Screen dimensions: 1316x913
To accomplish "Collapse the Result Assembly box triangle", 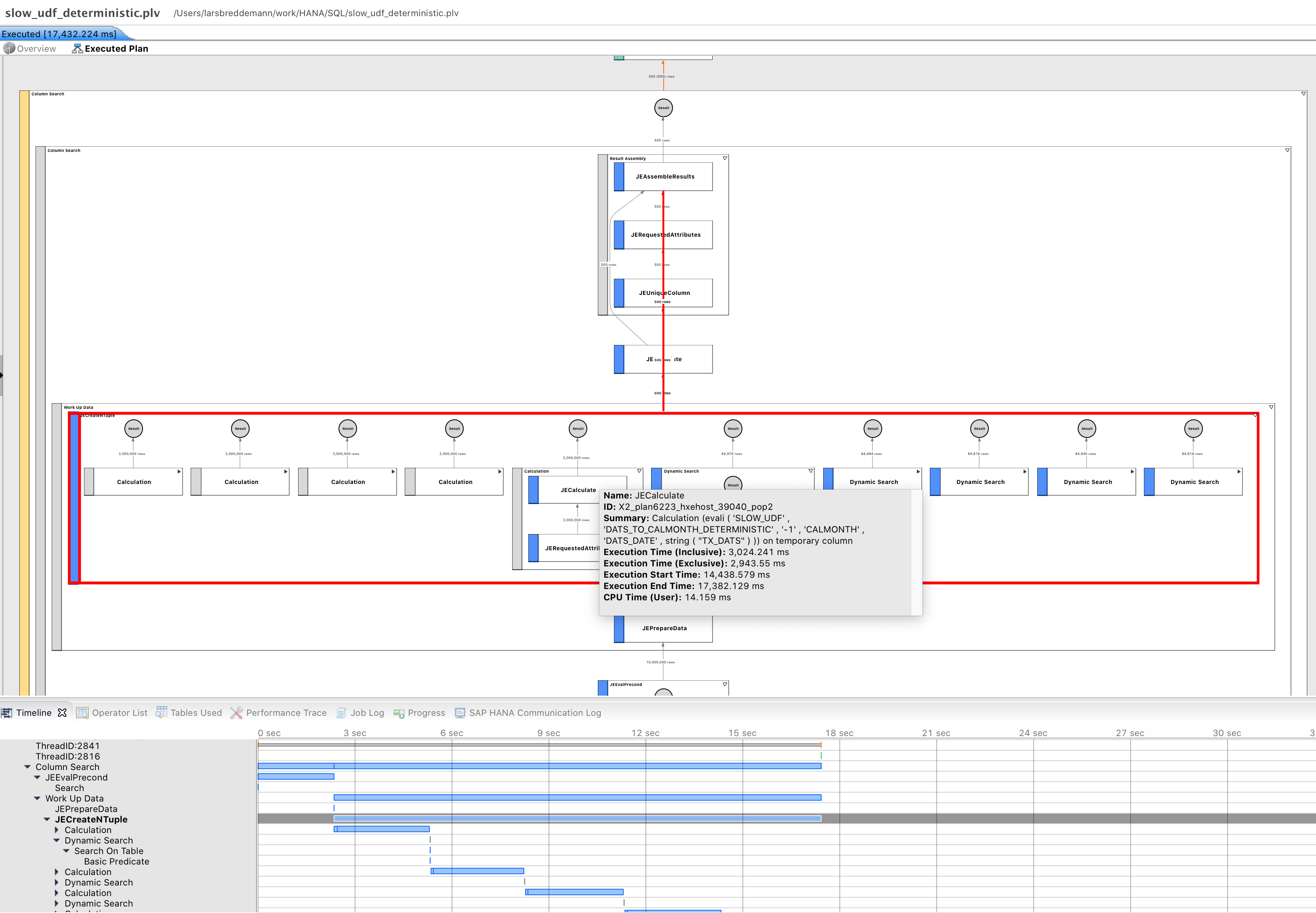I will click(x=725, y=158).
